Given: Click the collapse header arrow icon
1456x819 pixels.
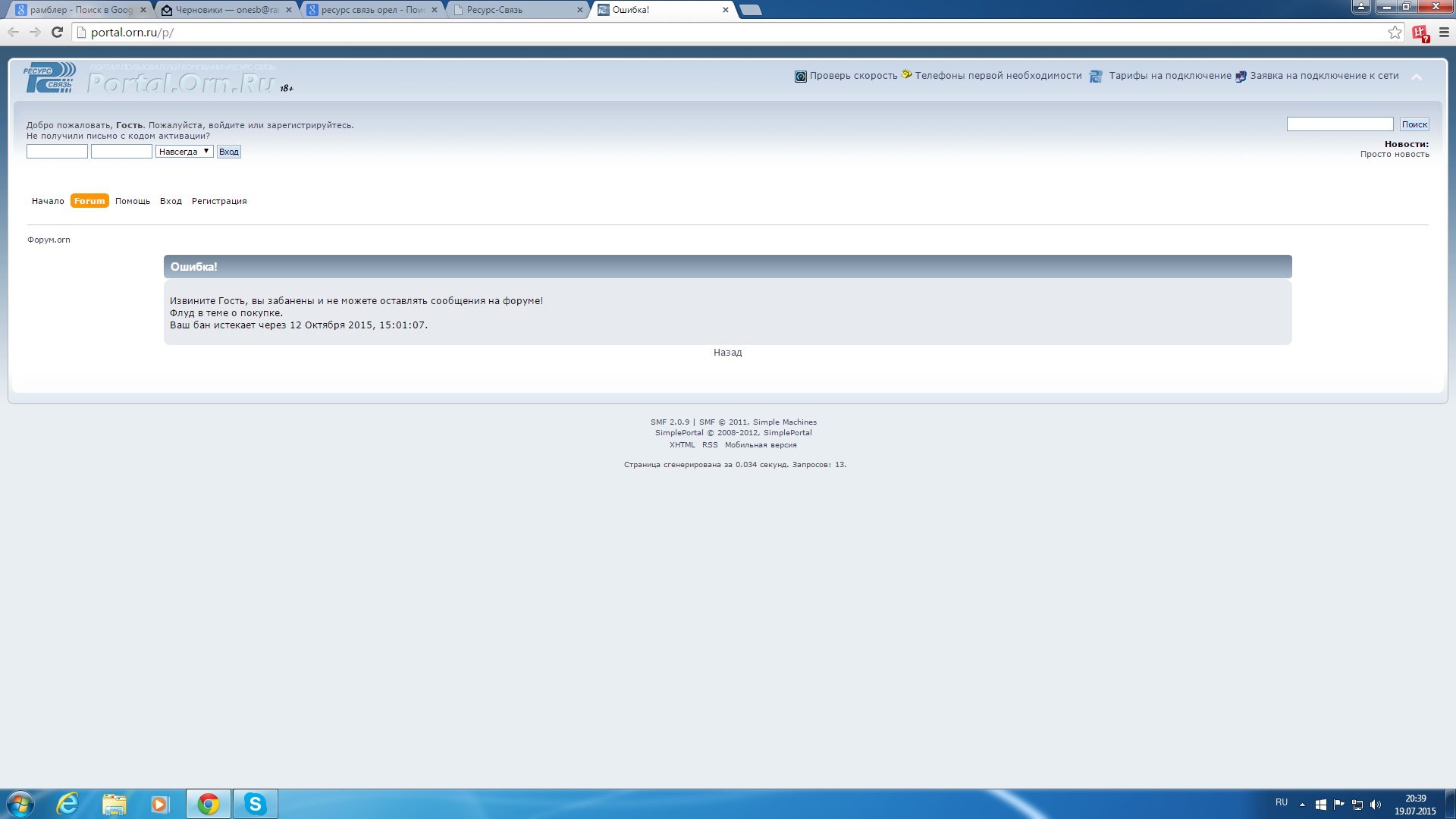Looking at the screenshot, I should click(x=1416, y=77).
